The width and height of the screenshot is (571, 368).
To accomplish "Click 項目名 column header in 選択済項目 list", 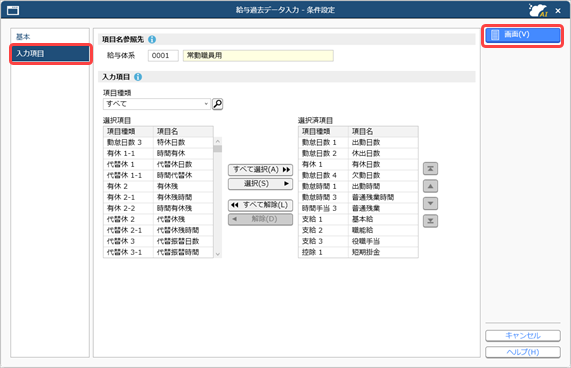I will point(383,131).
